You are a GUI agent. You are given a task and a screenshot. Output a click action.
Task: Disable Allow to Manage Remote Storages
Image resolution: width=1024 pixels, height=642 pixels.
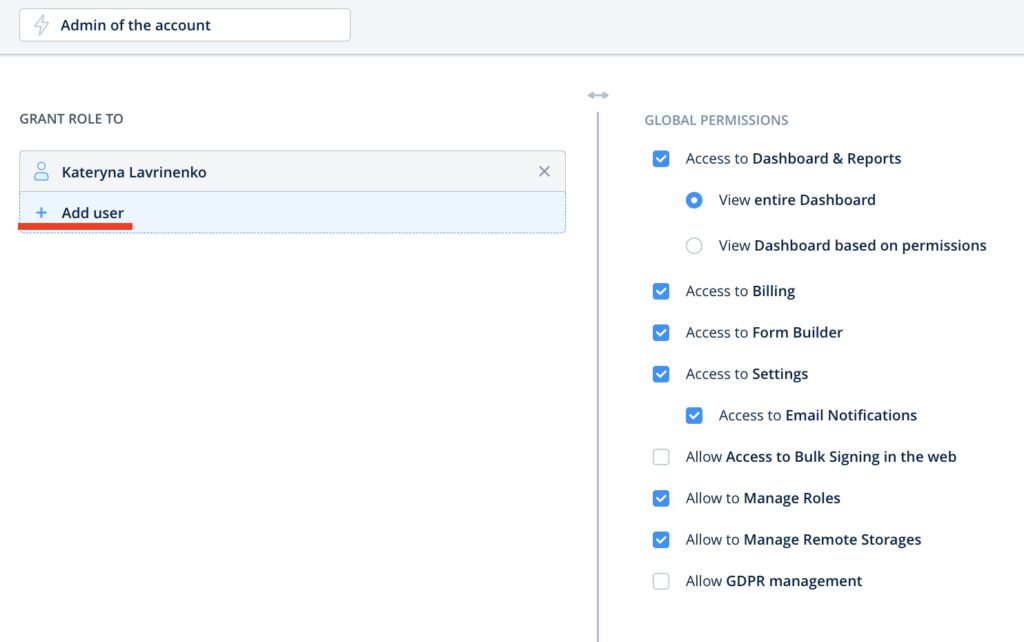pyautogui.click(x=661, y=540)
